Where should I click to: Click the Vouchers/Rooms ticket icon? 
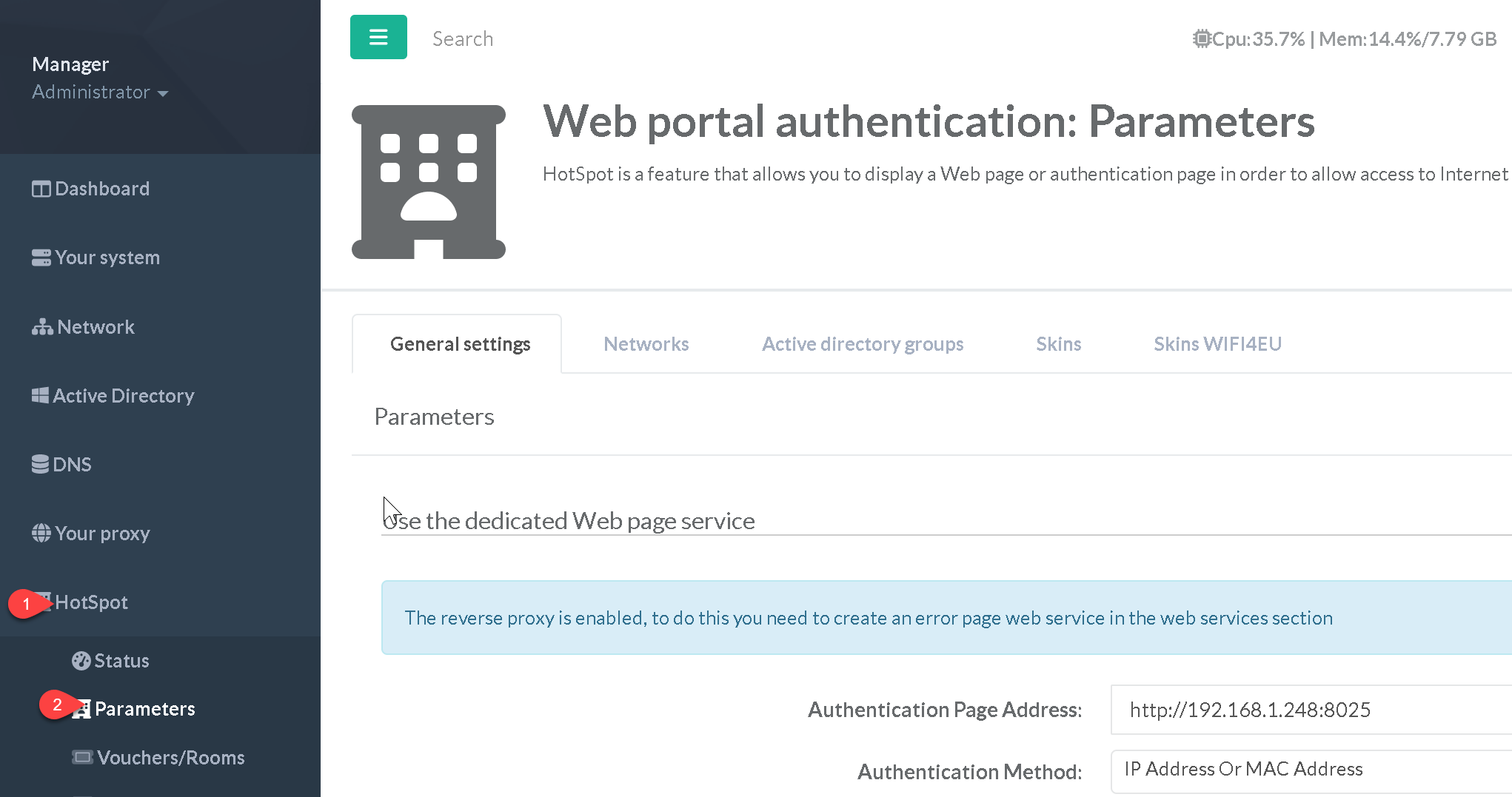pos(82,757)
